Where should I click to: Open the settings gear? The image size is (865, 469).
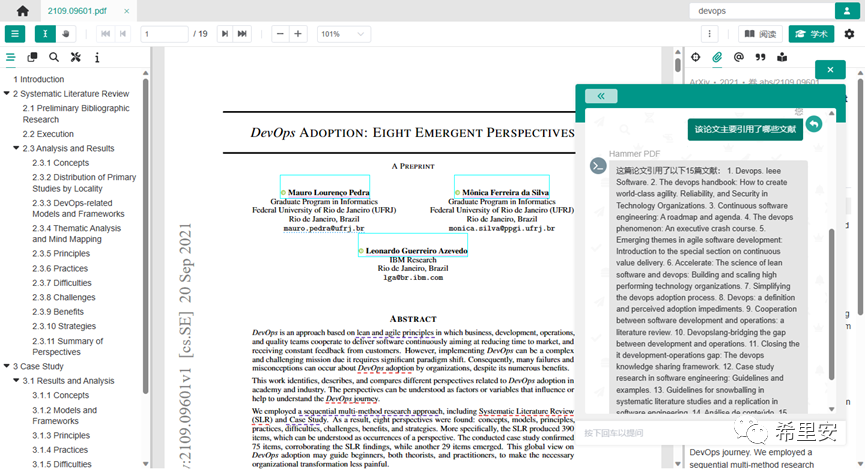pyautogui.click(x=850, y=34)
